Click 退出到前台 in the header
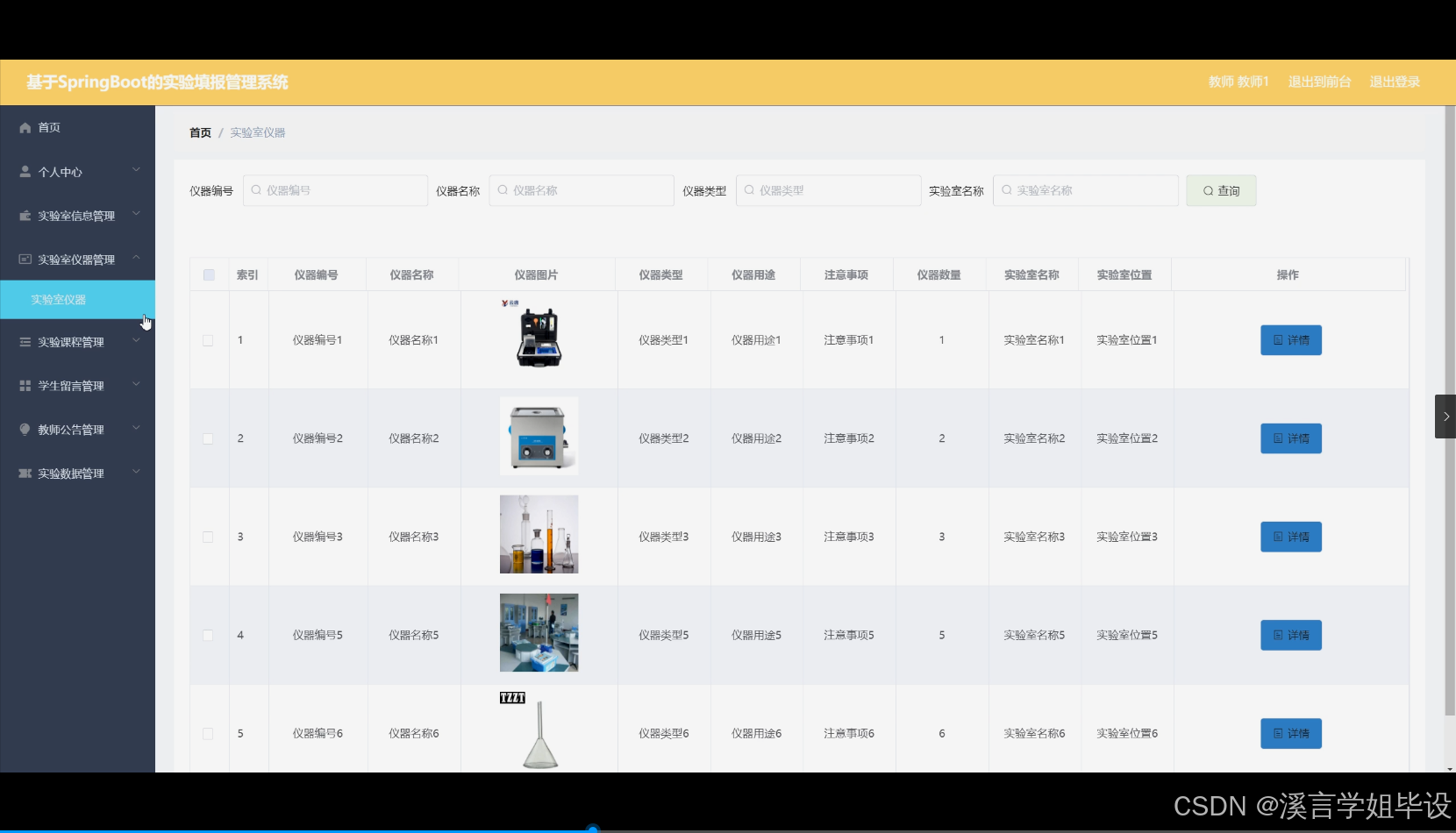Image resolution: width=1456 pixels, height=833 pixels. point(1319,82)
